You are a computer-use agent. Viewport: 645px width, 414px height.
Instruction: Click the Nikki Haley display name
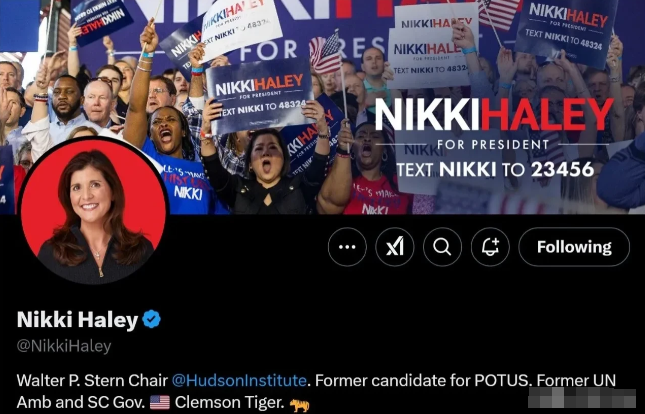click(77, 319)
